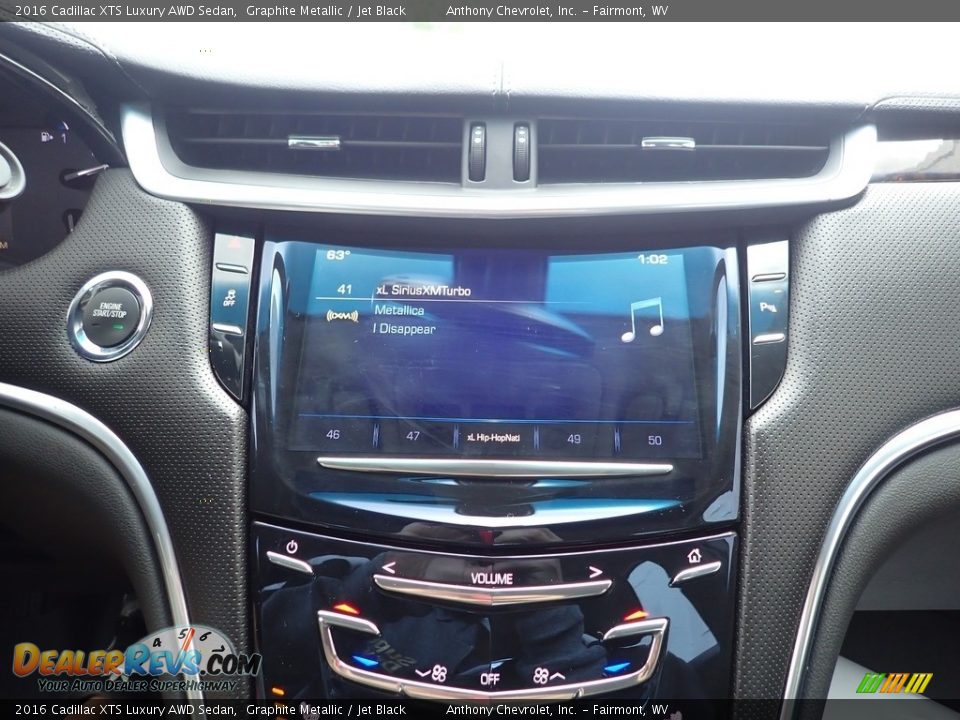This screenshot has width=960, height=720.
Task: Tap the volume decrease left arrow
Action: tap(389, 568)
